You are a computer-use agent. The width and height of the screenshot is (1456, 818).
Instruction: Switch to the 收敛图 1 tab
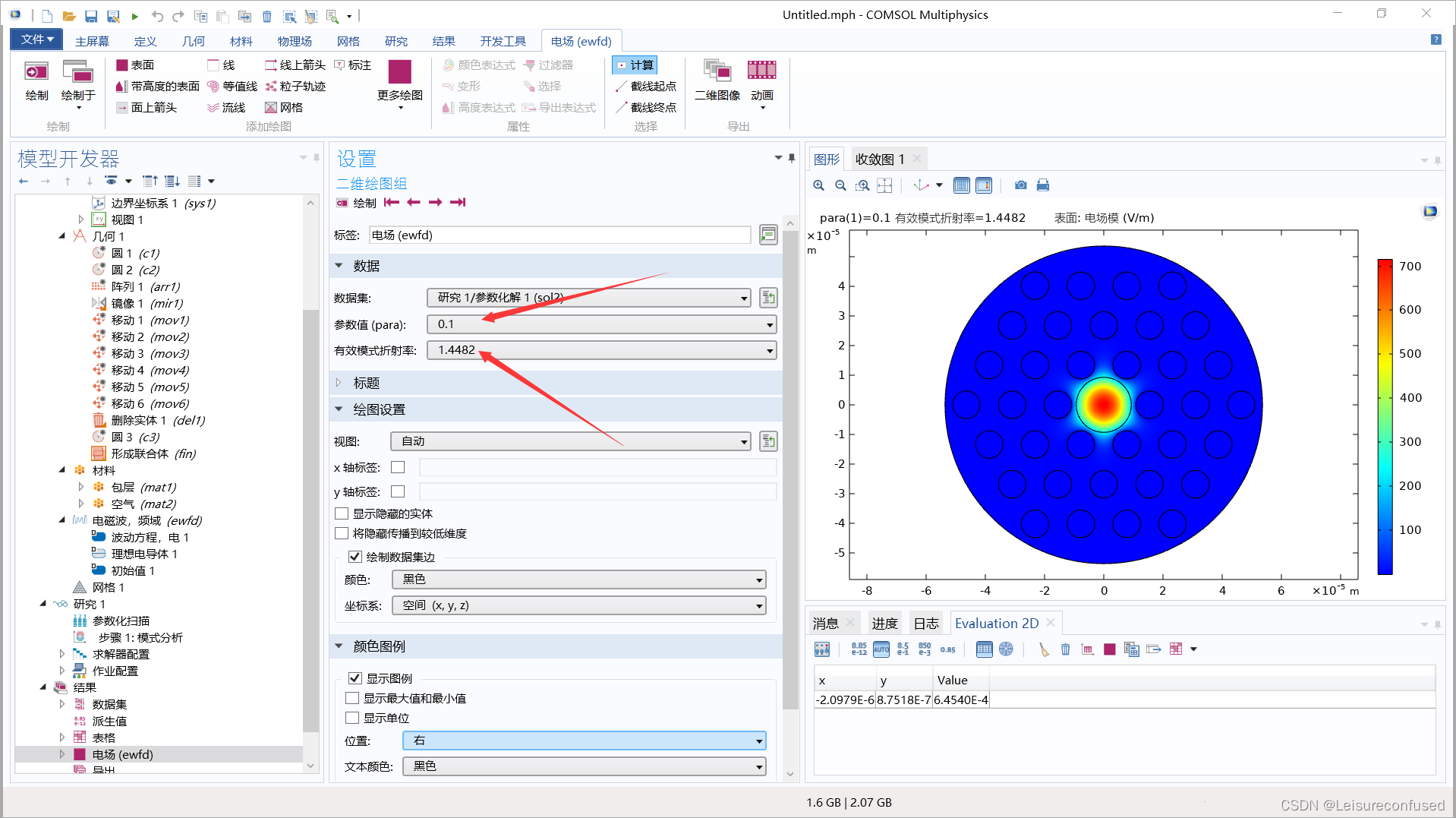click(x=880, y=159)
